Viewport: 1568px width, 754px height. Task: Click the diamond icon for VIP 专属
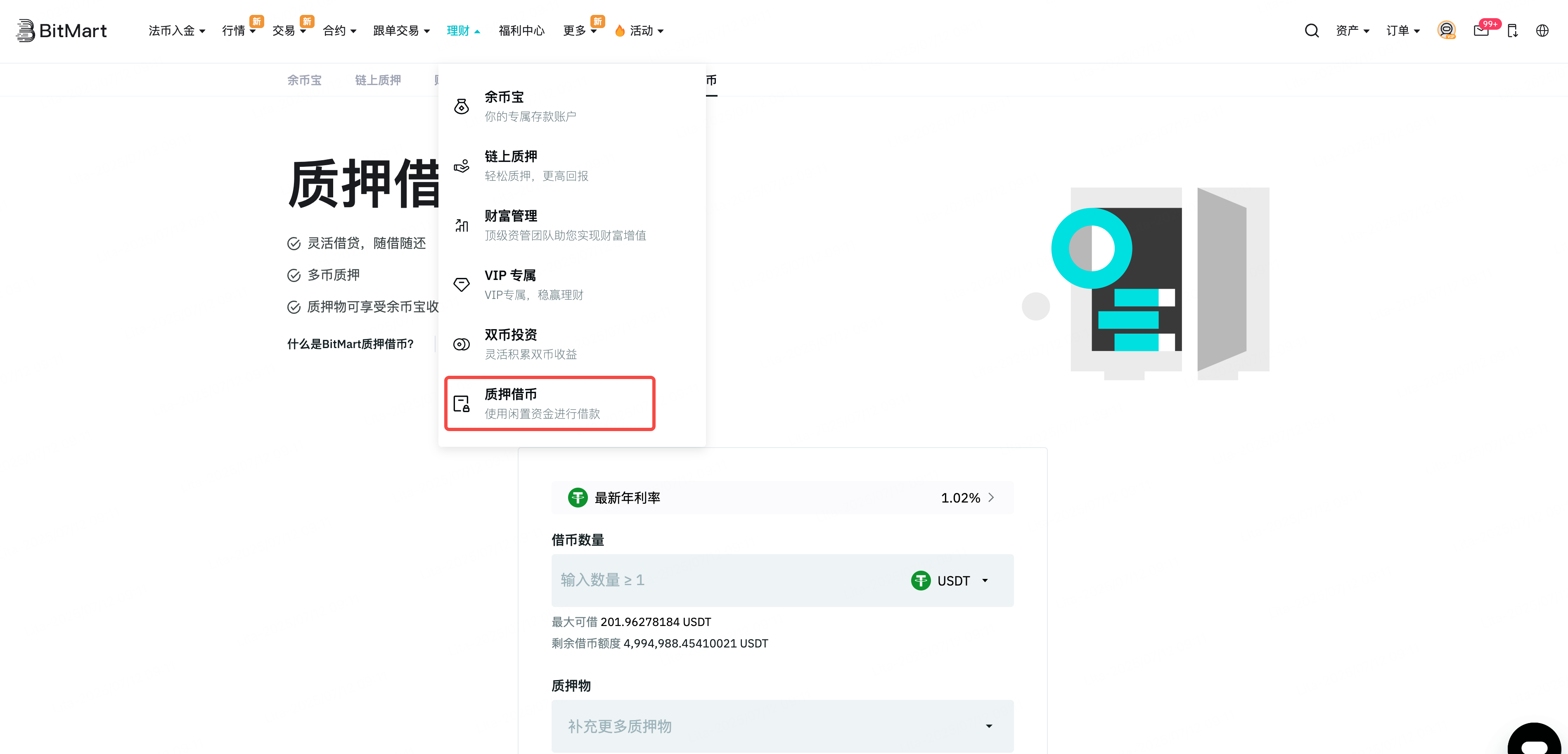(x=462, y=285)
